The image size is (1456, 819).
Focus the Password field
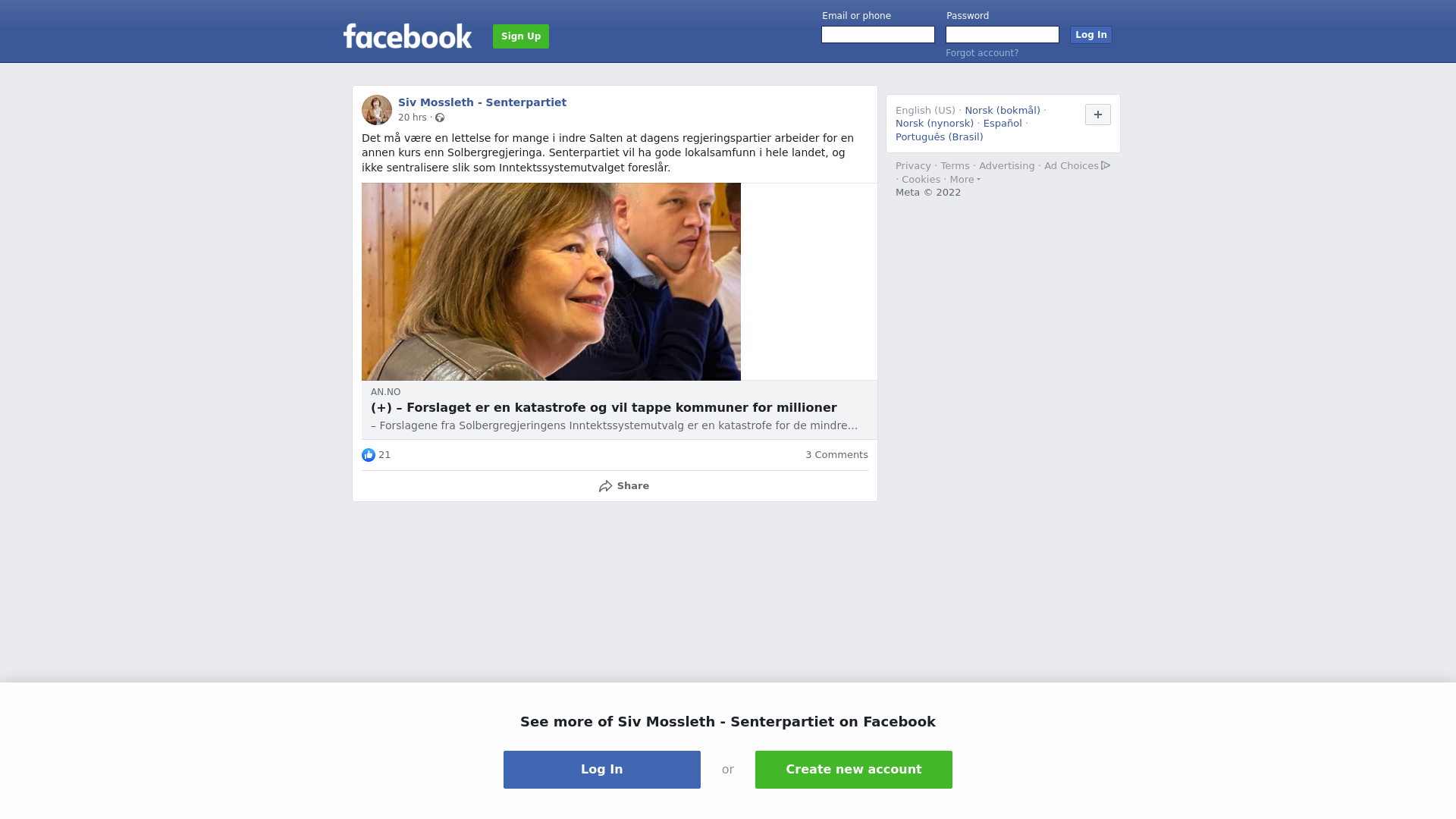[1003, 35]
